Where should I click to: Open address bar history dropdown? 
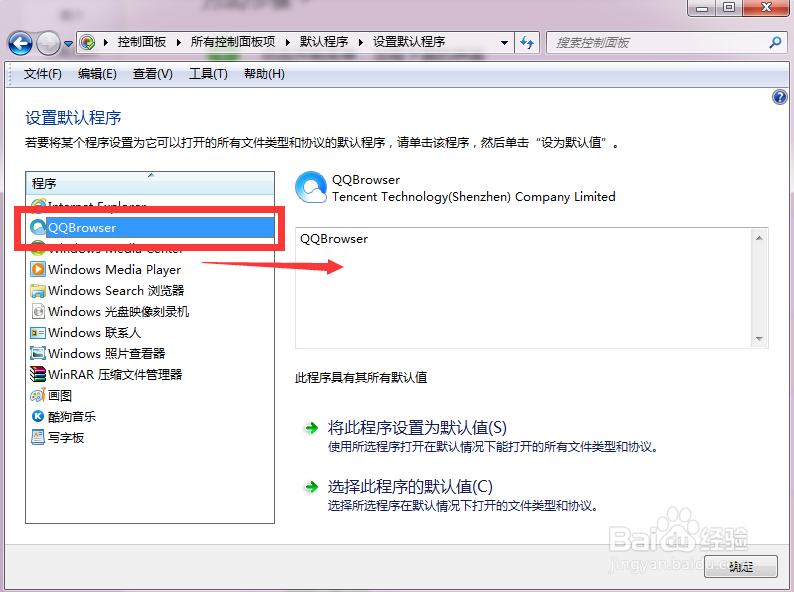coord(504,43)
